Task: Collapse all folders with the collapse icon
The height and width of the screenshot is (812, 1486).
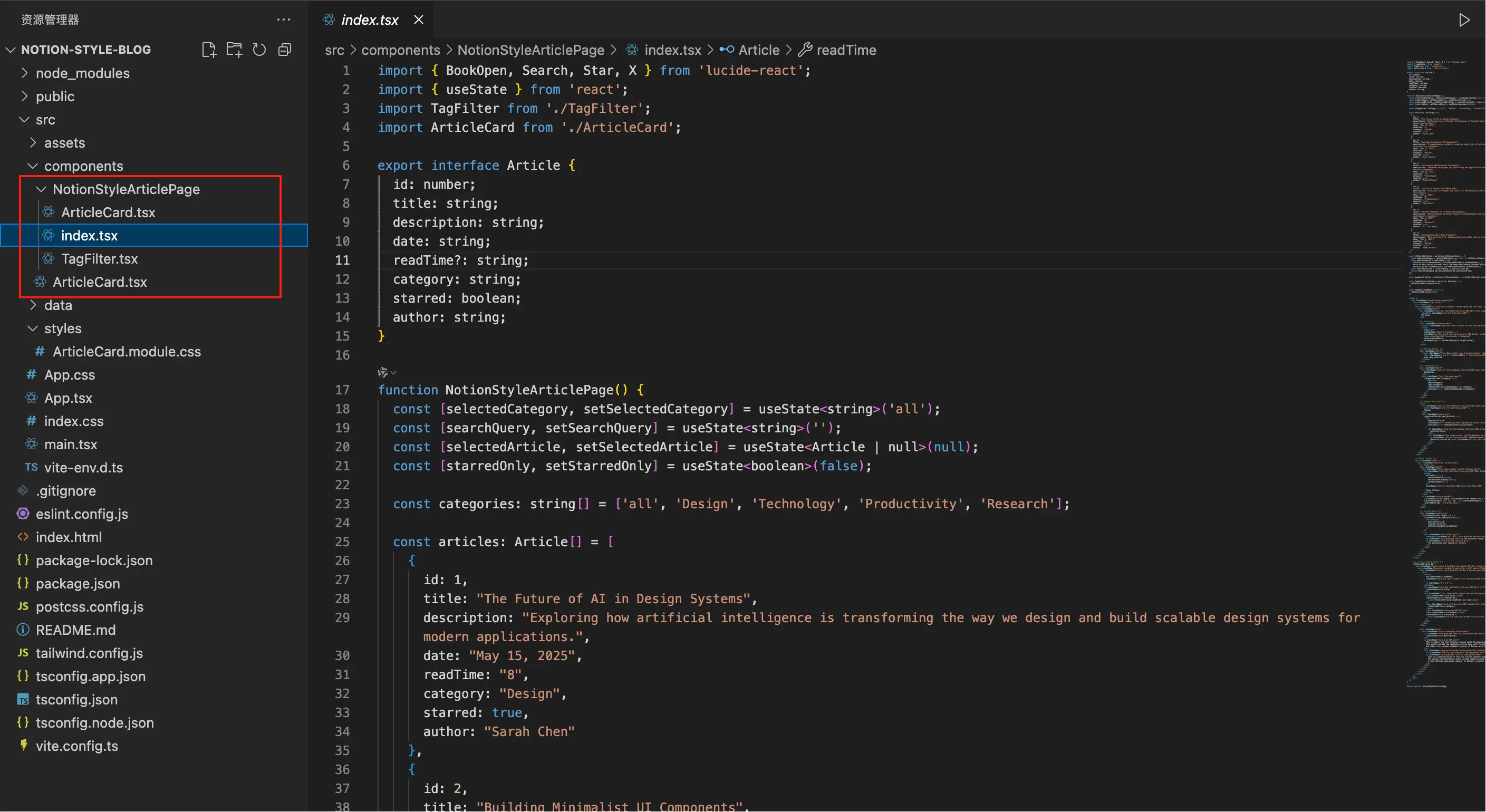Action: pyautogui.click(x=284, y=50)
